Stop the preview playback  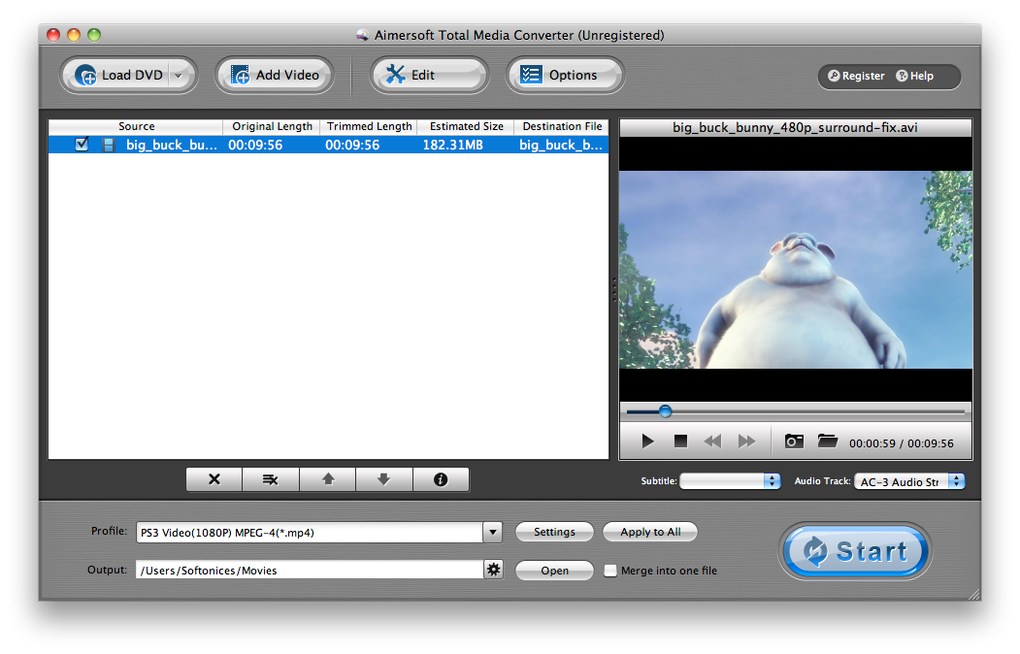pos(680,441)
